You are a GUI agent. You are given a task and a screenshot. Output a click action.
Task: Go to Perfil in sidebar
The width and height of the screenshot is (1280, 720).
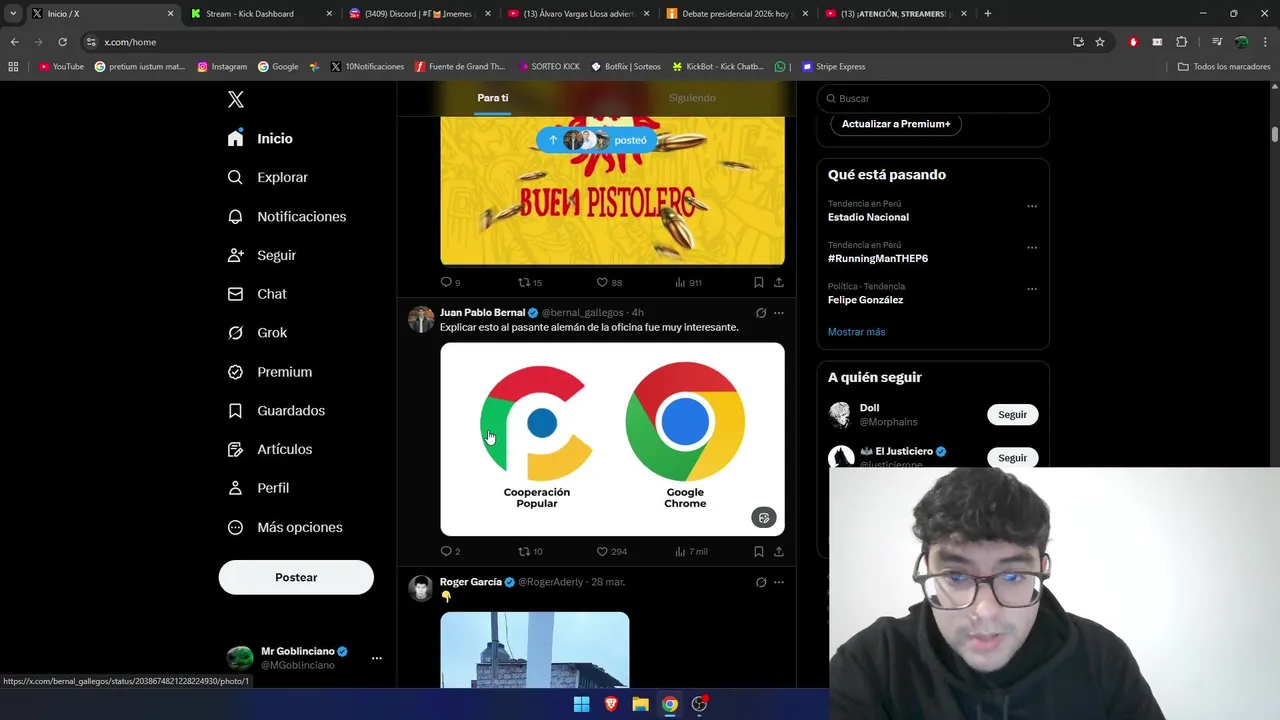(258, 488)
